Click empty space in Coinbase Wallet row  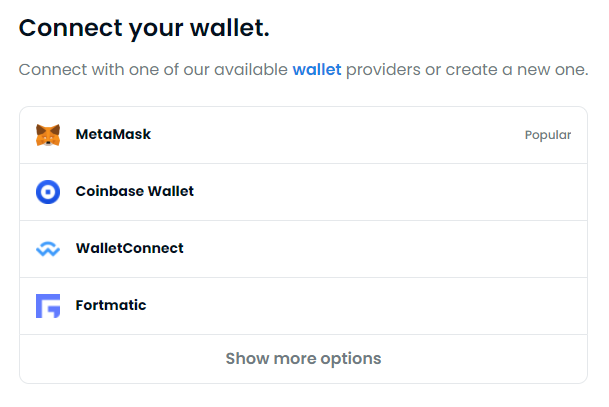388,192
